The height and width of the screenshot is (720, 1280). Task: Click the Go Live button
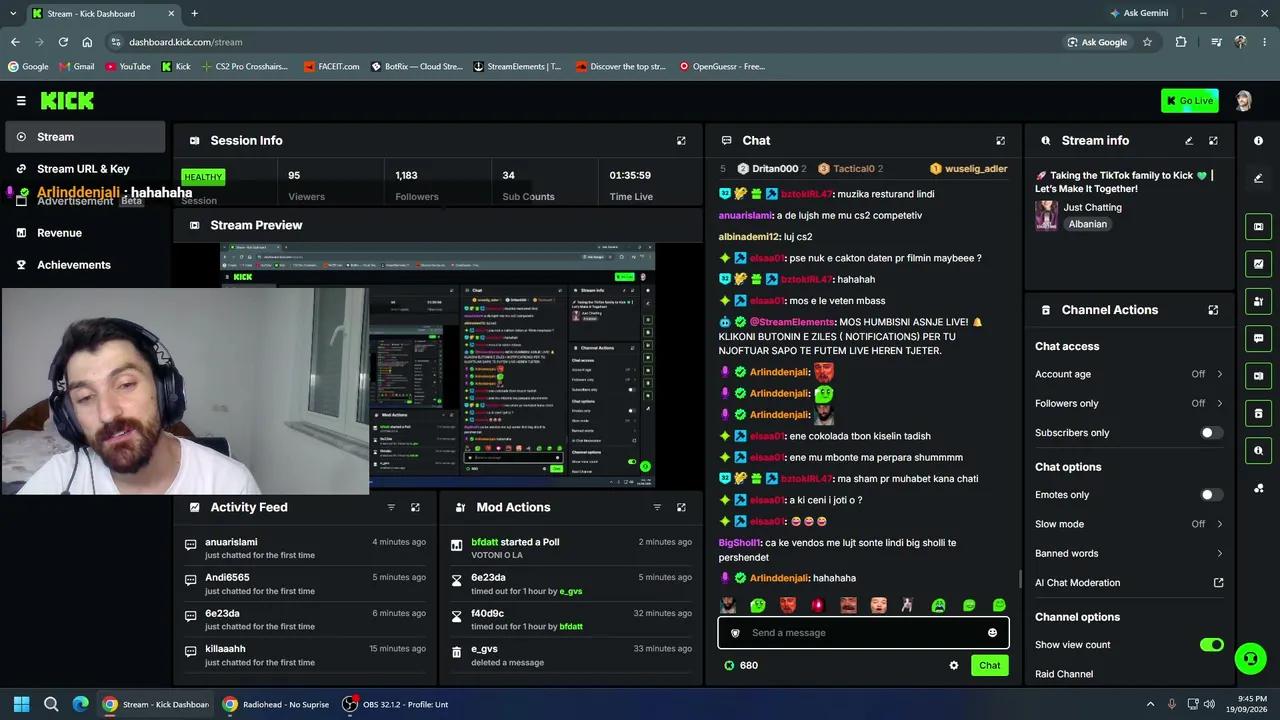1190,101
